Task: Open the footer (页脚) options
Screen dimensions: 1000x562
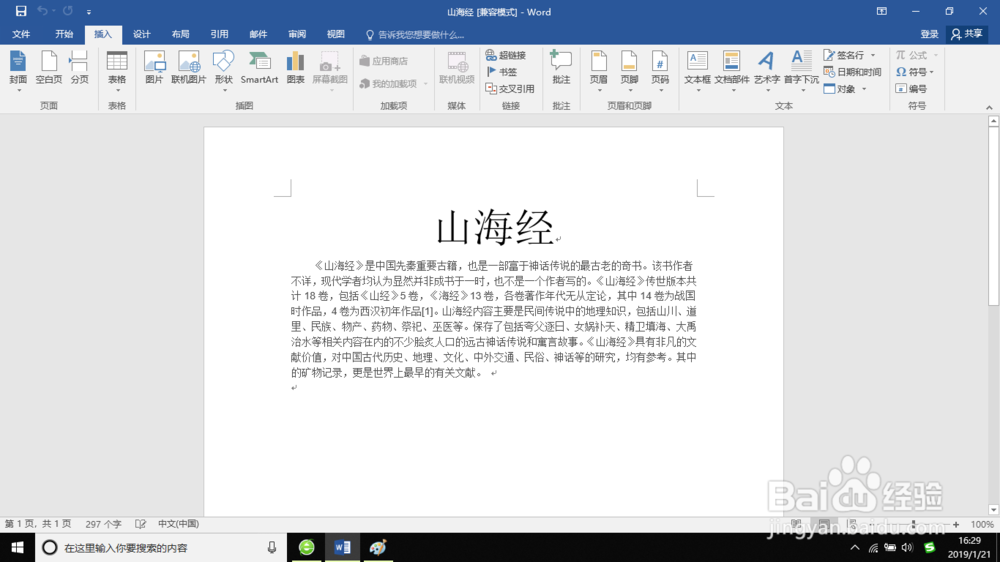Action: [x=629, y=69]
